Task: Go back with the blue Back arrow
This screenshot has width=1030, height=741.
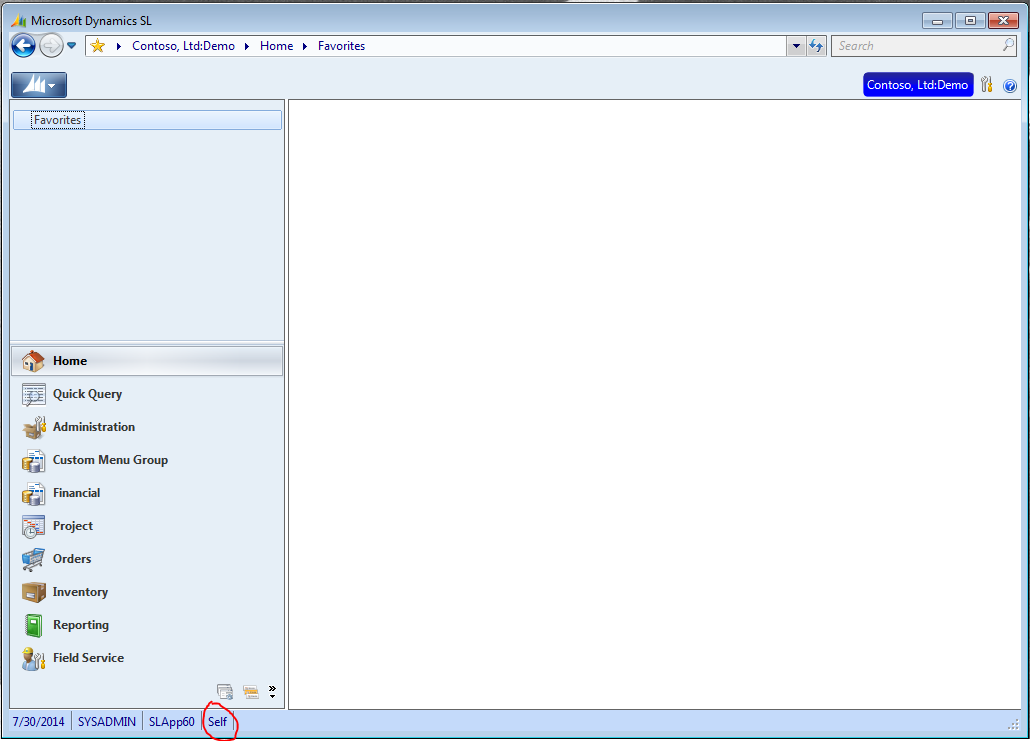Action: tap(24, 46)
